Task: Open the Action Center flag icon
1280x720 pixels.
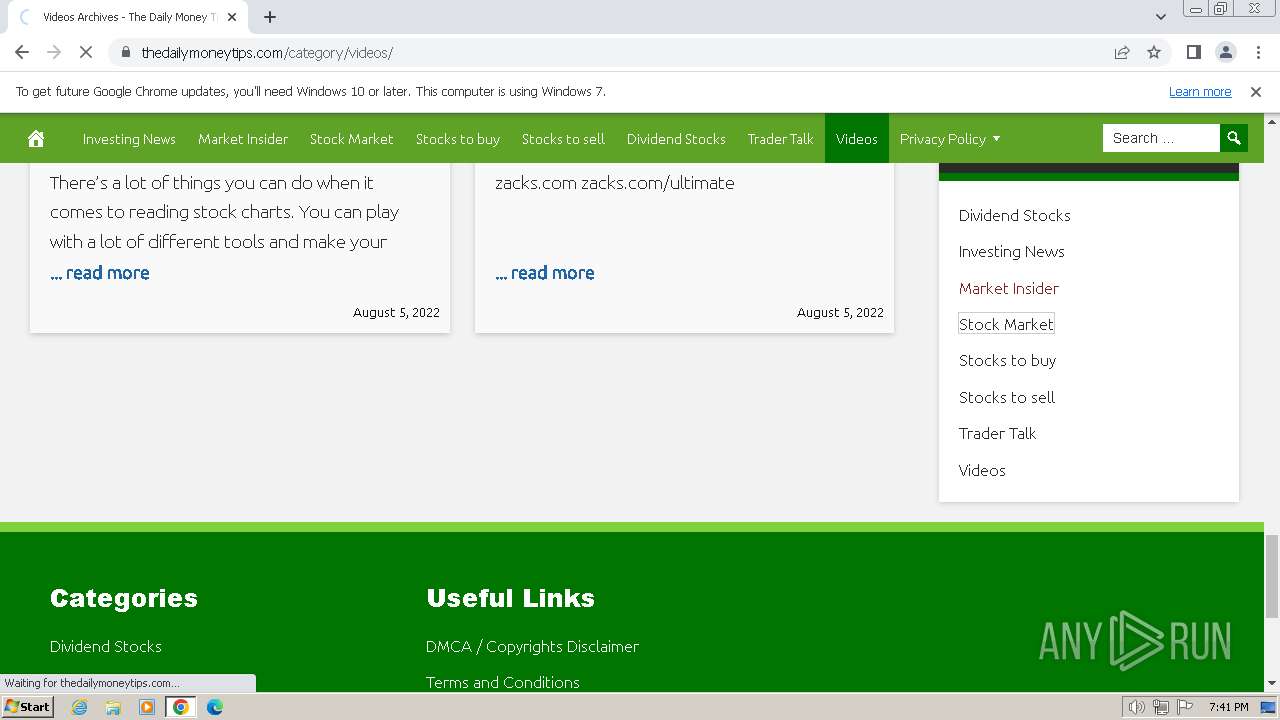Action: point(1185,707)
